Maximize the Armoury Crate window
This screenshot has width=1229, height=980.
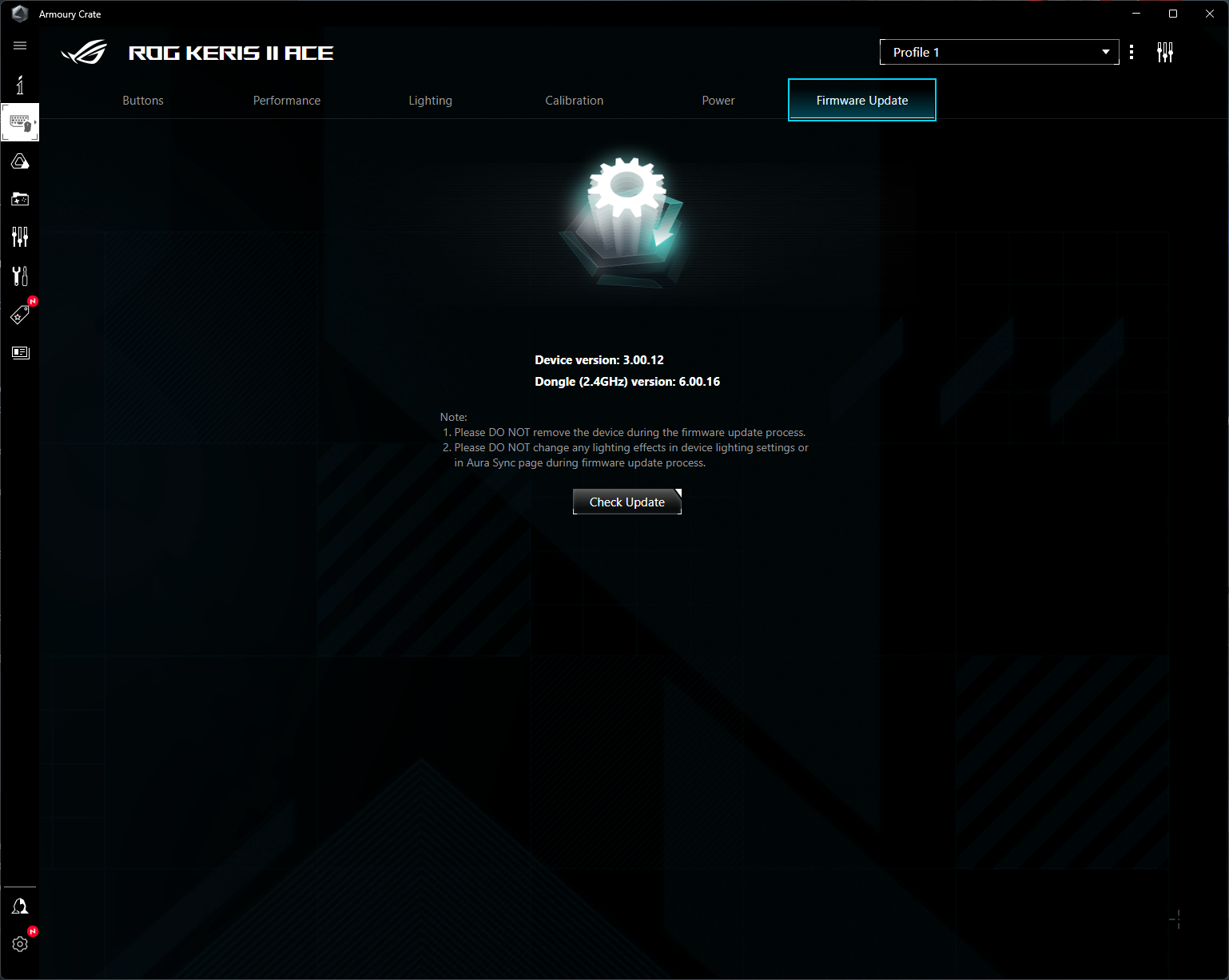pos(1173,14)
